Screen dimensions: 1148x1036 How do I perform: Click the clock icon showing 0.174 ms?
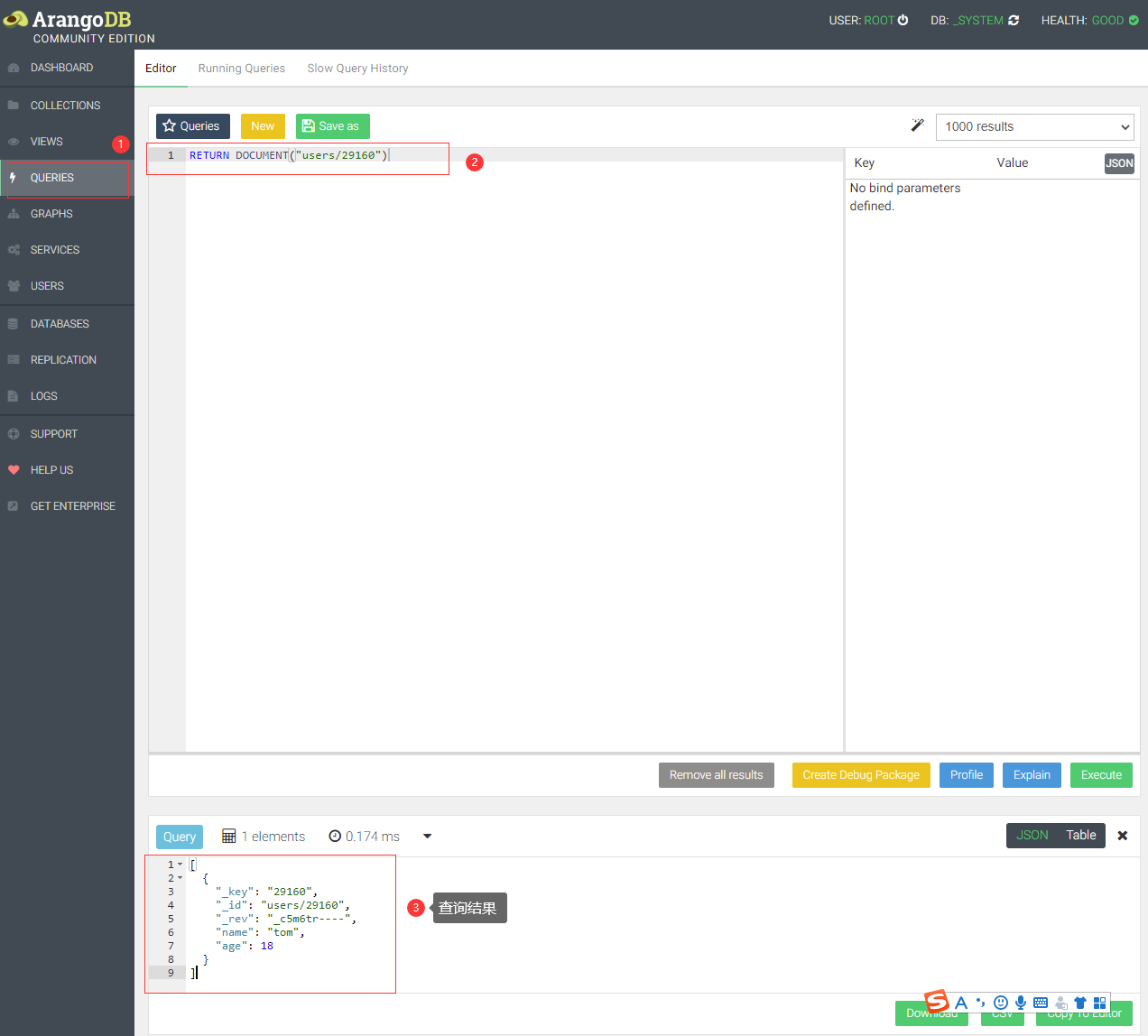click(x=333, y=836)
